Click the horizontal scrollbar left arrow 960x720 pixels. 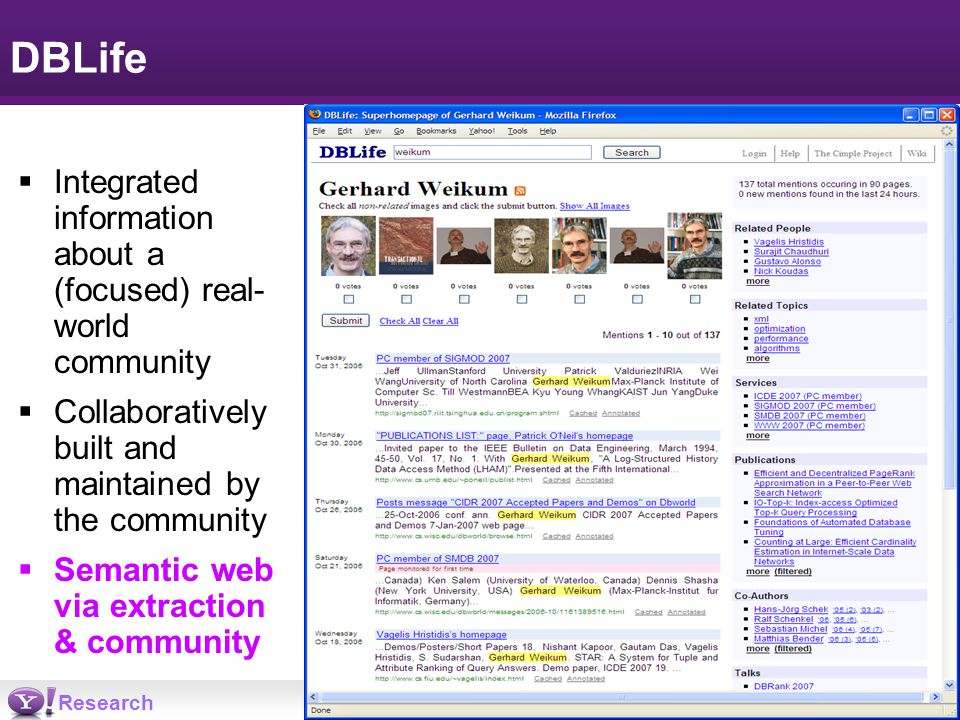coord(313,697)
